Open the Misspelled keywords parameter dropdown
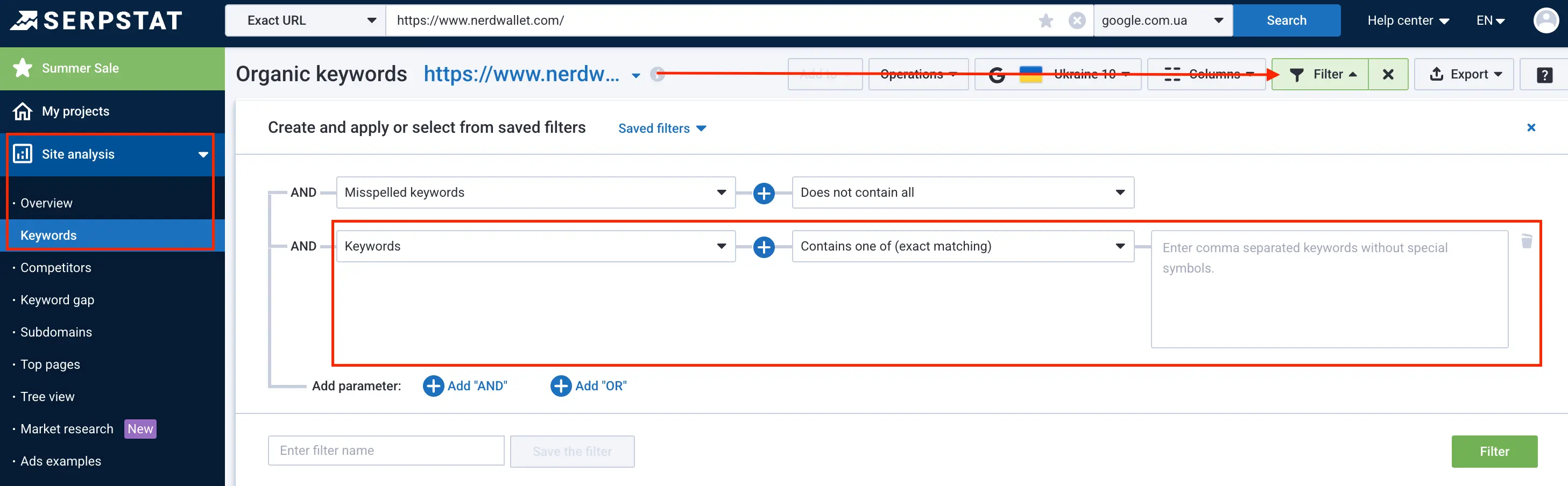This screenshot has width=1568, height=486. tap(535, 193)
